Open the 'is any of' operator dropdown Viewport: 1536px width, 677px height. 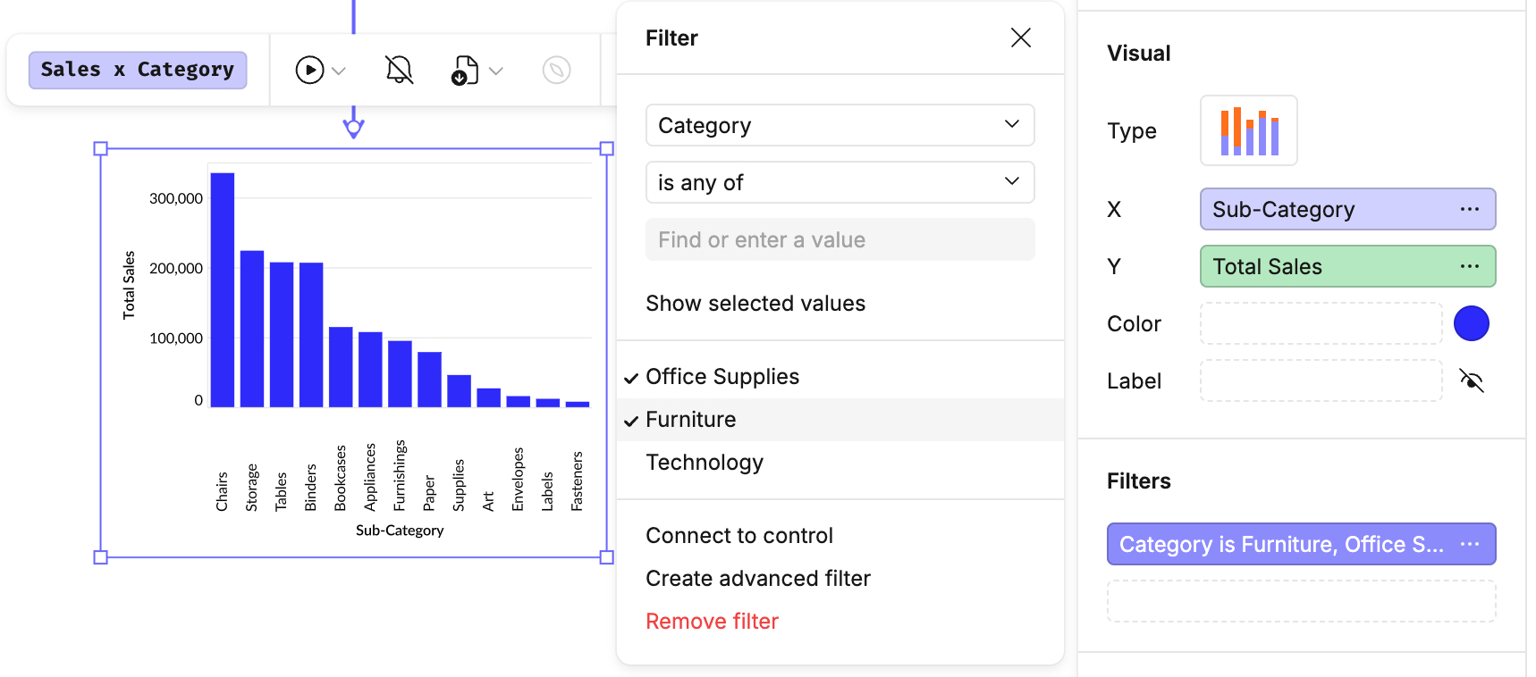click(x=839, y=183)
